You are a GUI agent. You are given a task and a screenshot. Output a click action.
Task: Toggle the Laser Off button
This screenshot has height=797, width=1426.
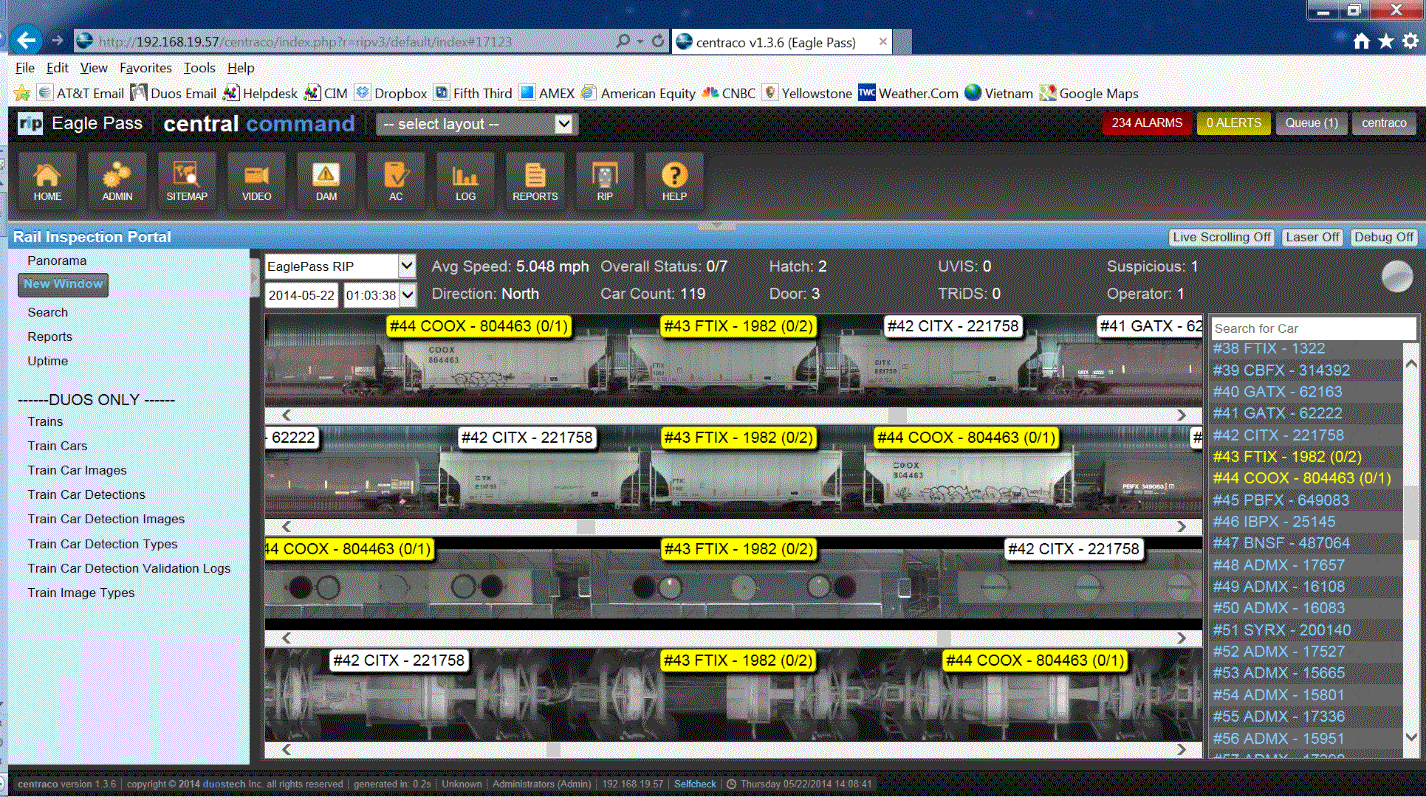[1312, 237]
